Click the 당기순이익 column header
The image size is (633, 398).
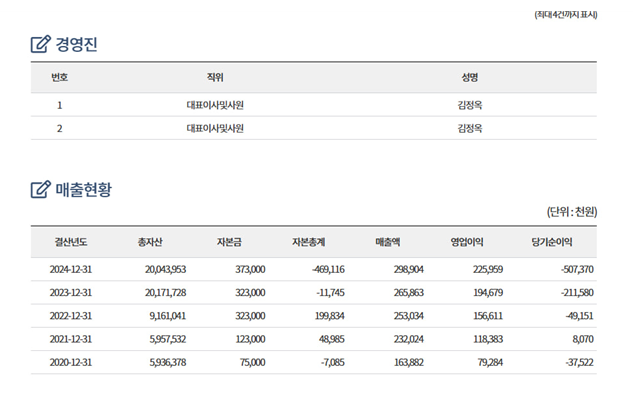pos(552,242)
